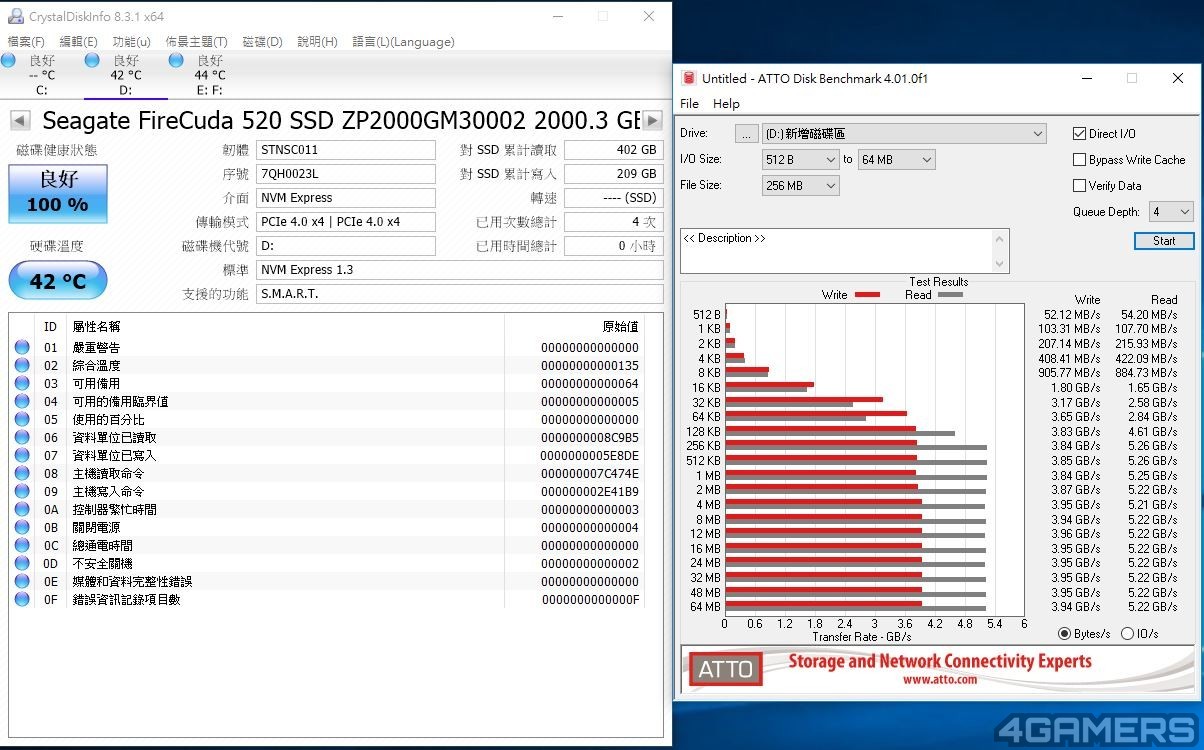Open the 功能(u) menu
This screenshot has height=750, width=1204.
click(132, 42)
